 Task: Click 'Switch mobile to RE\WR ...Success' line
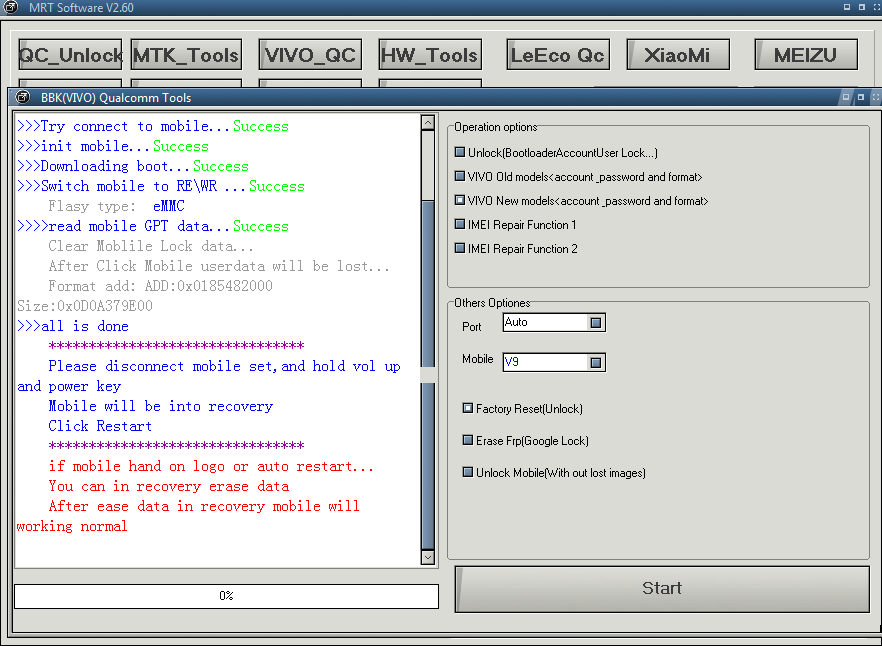(161, 186)
